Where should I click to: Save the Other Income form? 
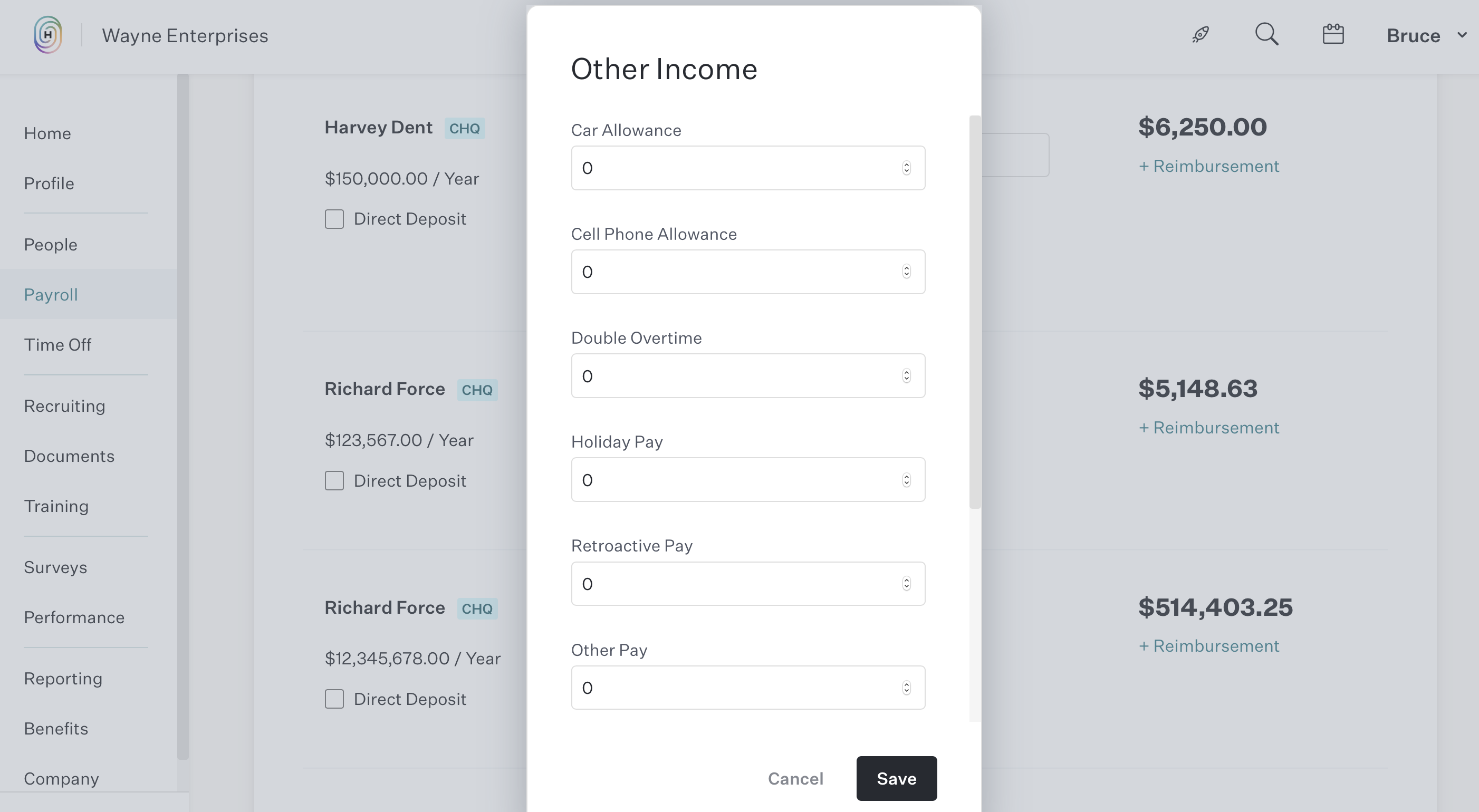pos(896,778)
